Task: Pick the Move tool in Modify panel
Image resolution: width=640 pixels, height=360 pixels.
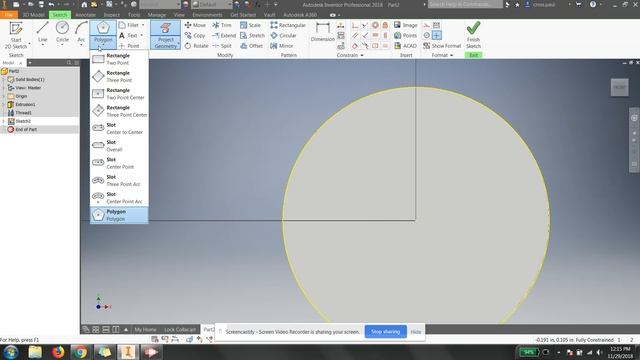Action: (195, 25)
